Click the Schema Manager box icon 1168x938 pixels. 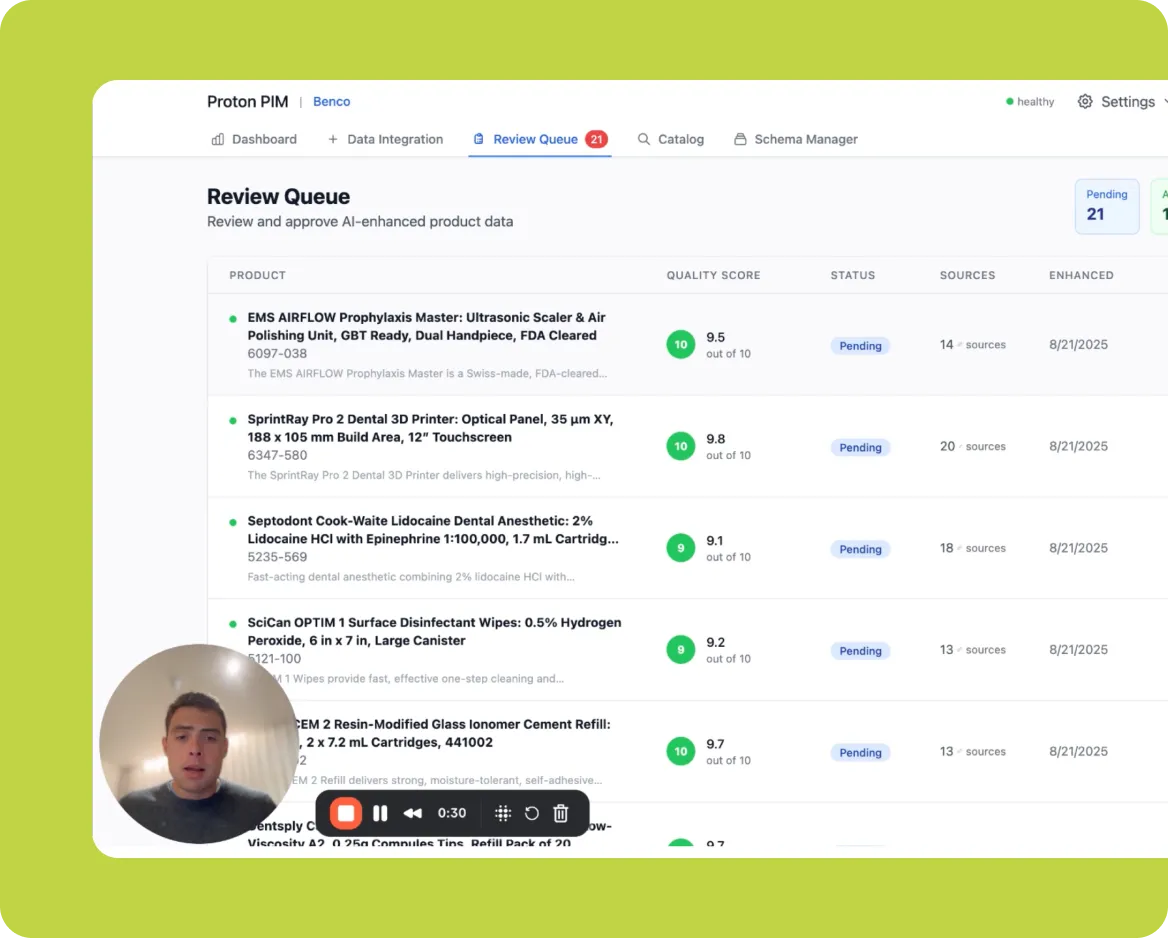pos(740,139)
